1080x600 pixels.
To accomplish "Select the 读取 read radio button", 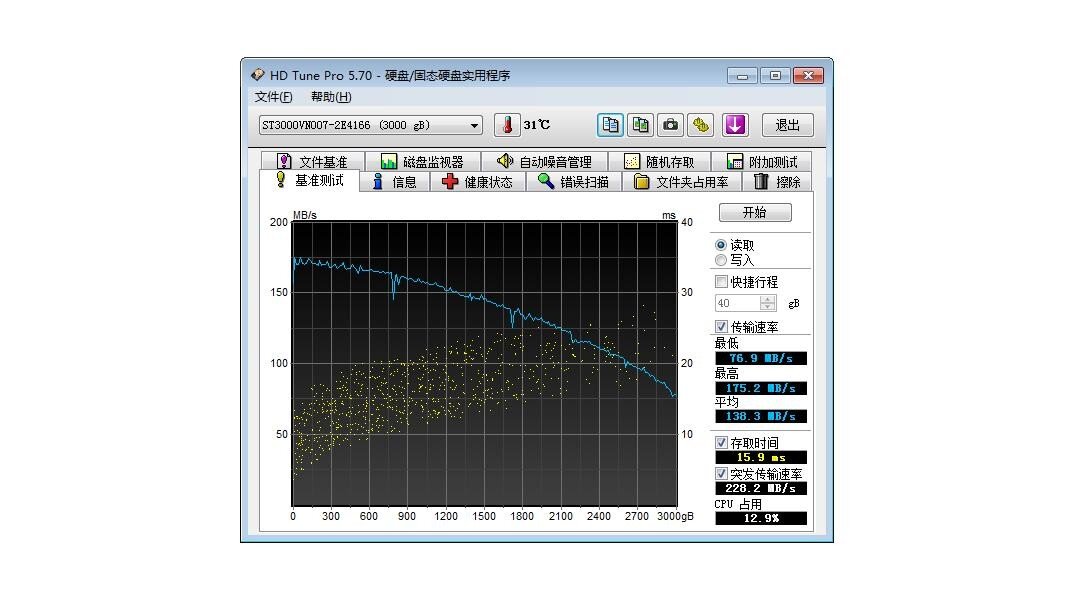I will pos(721,245).
